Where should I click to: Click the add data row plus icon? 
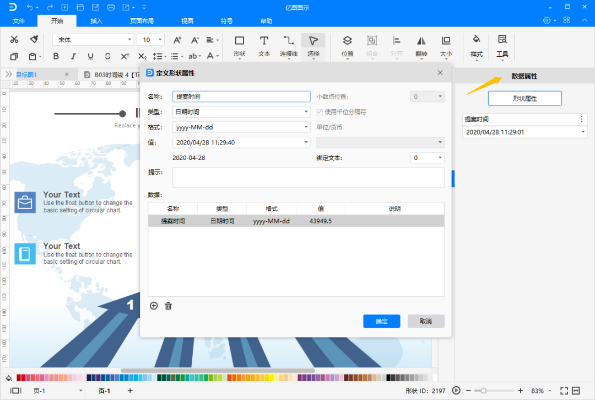tap(154, 306)
